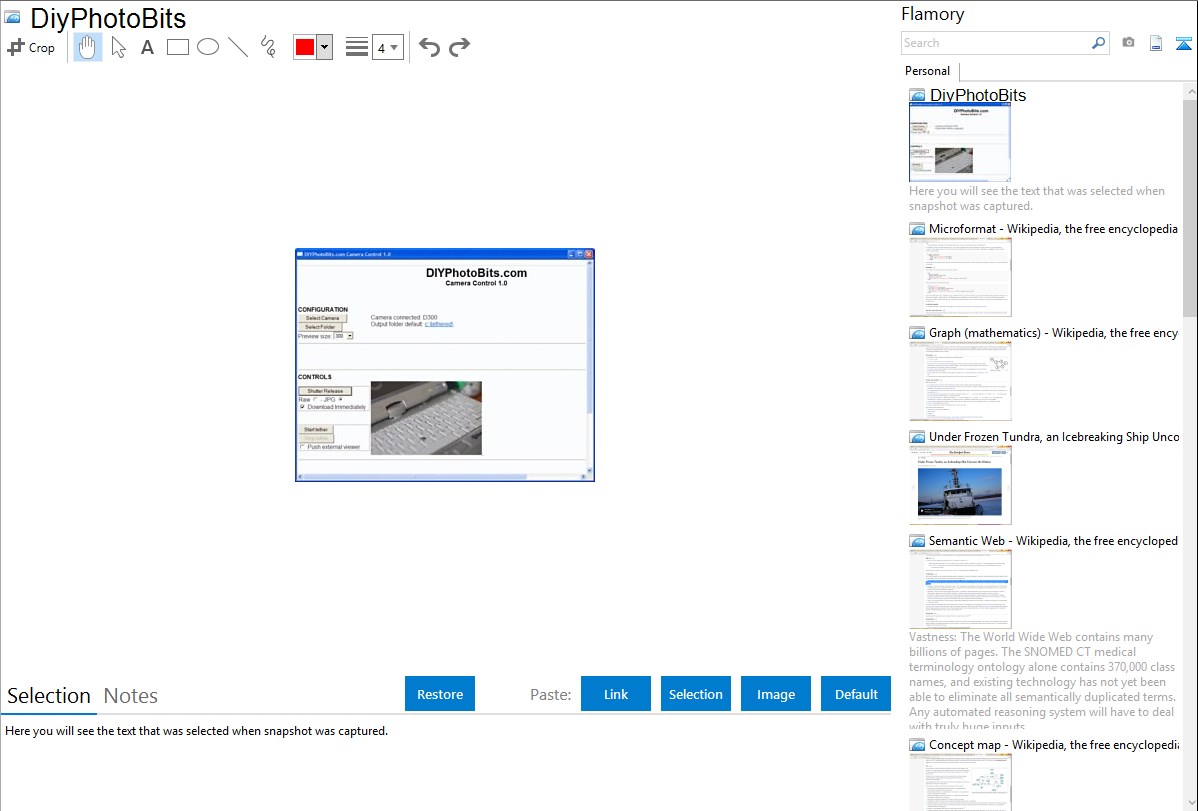
Task: Click the Shutter Release button in screenshot
Action: point(325,391)
